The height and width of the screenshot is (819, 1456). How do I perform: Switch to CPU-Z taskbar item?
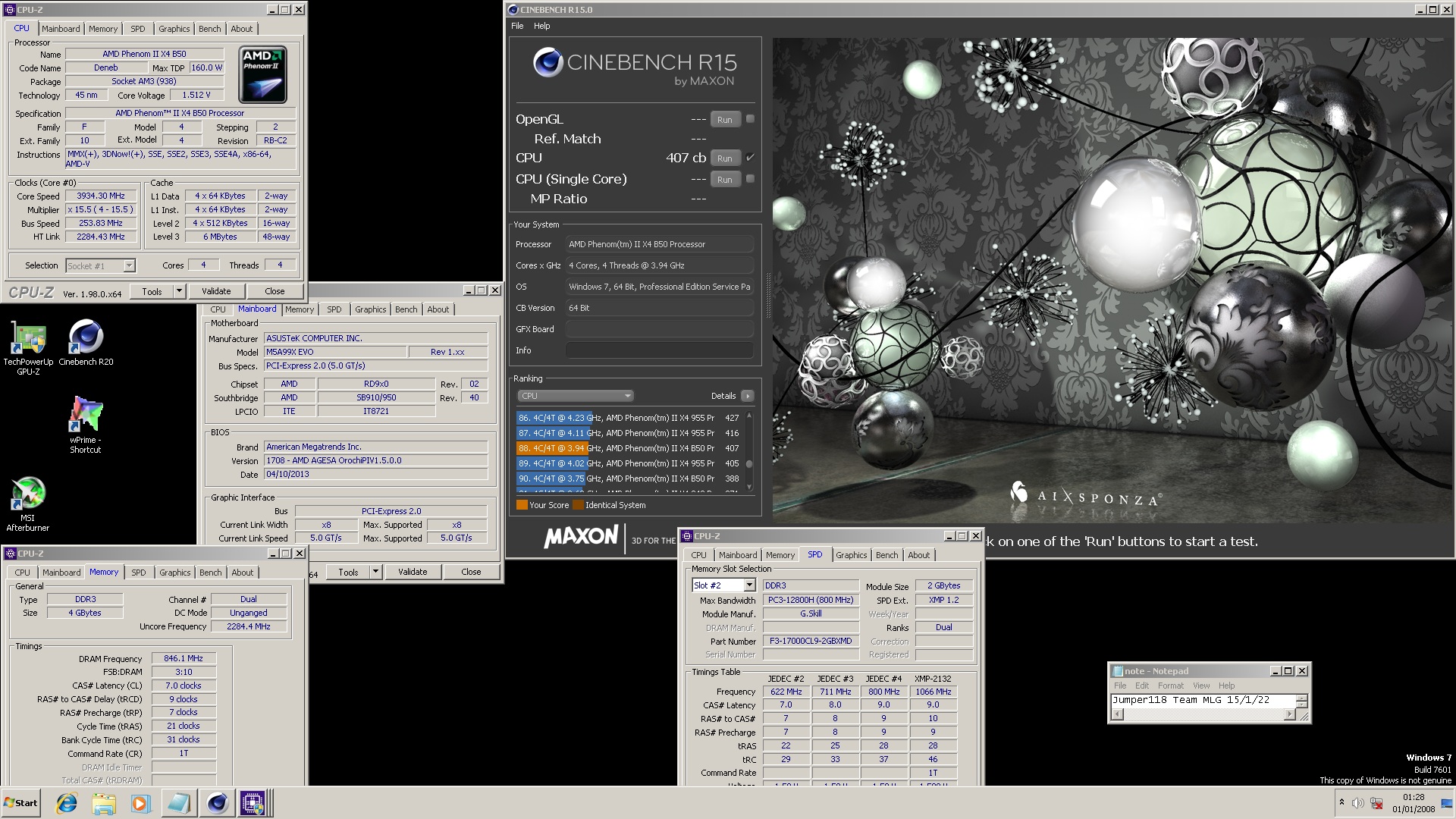[x=253, y=803]
